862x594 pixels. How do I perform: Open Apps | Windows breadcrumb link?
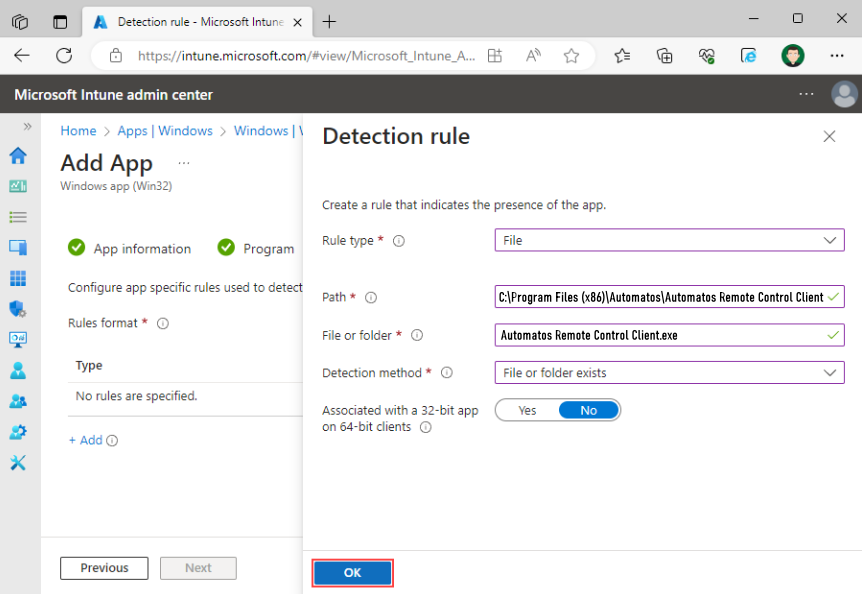point(165,131)
